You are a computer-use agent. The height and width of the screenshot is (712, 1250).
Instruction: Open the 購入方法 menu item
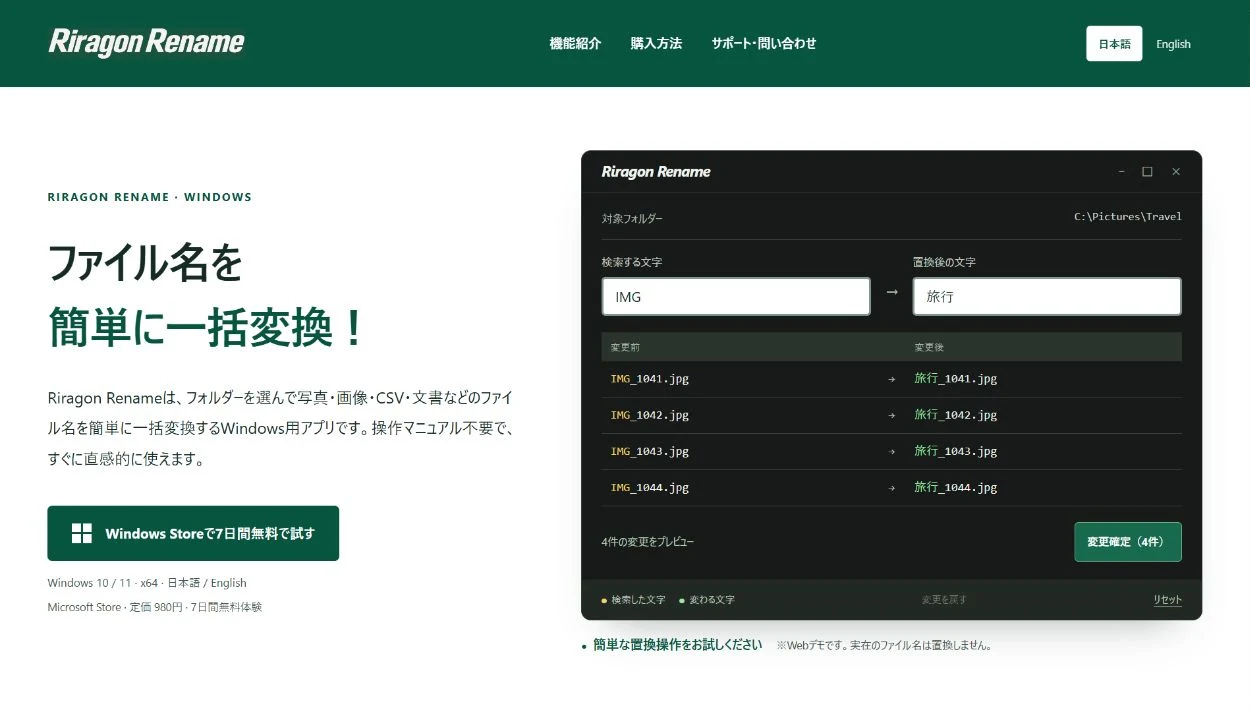[656, 44]
